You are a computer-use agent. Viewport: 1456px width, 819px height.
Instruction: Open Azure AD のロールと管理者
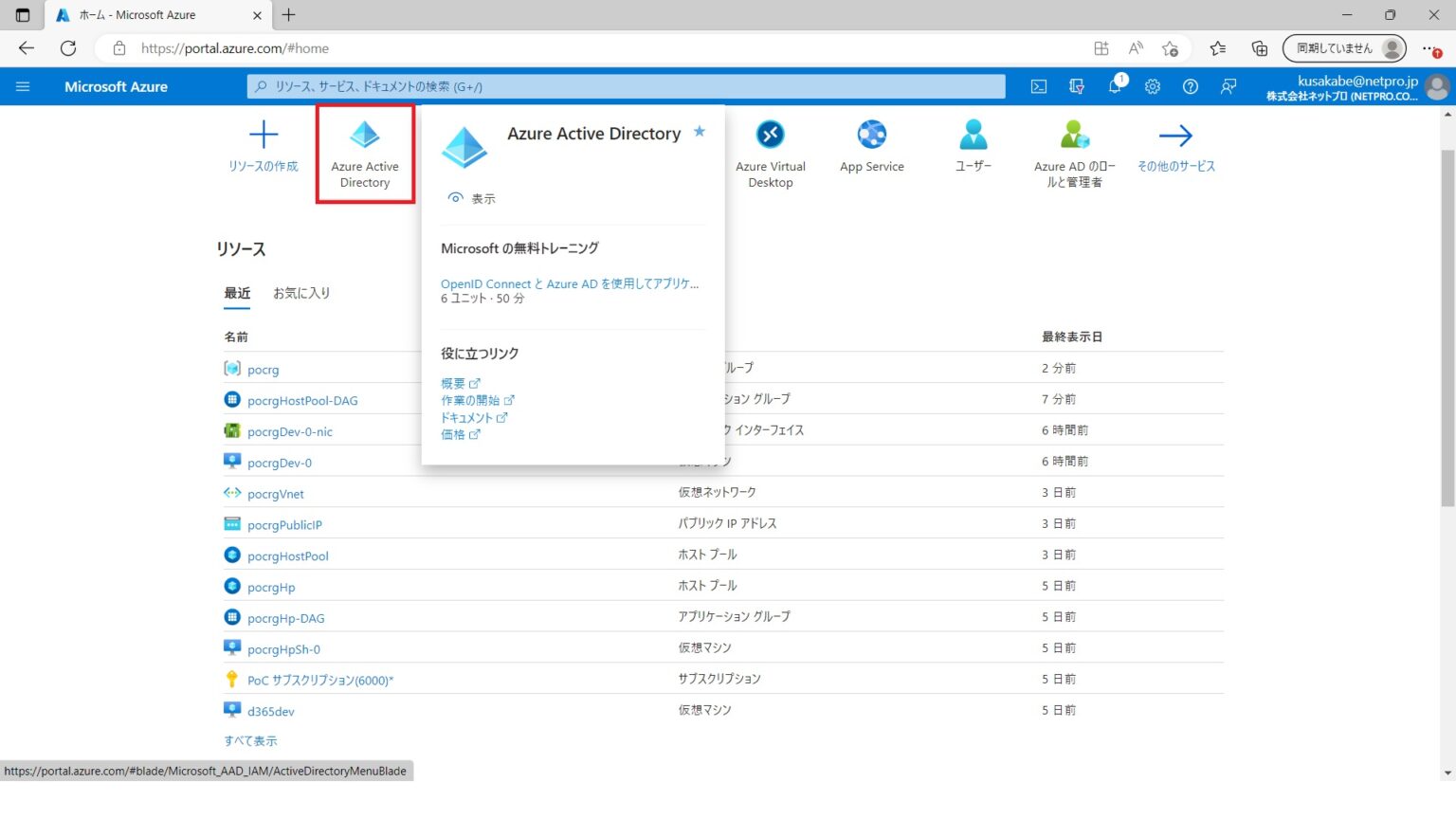pyautogui.click(x=1074, y=152)
